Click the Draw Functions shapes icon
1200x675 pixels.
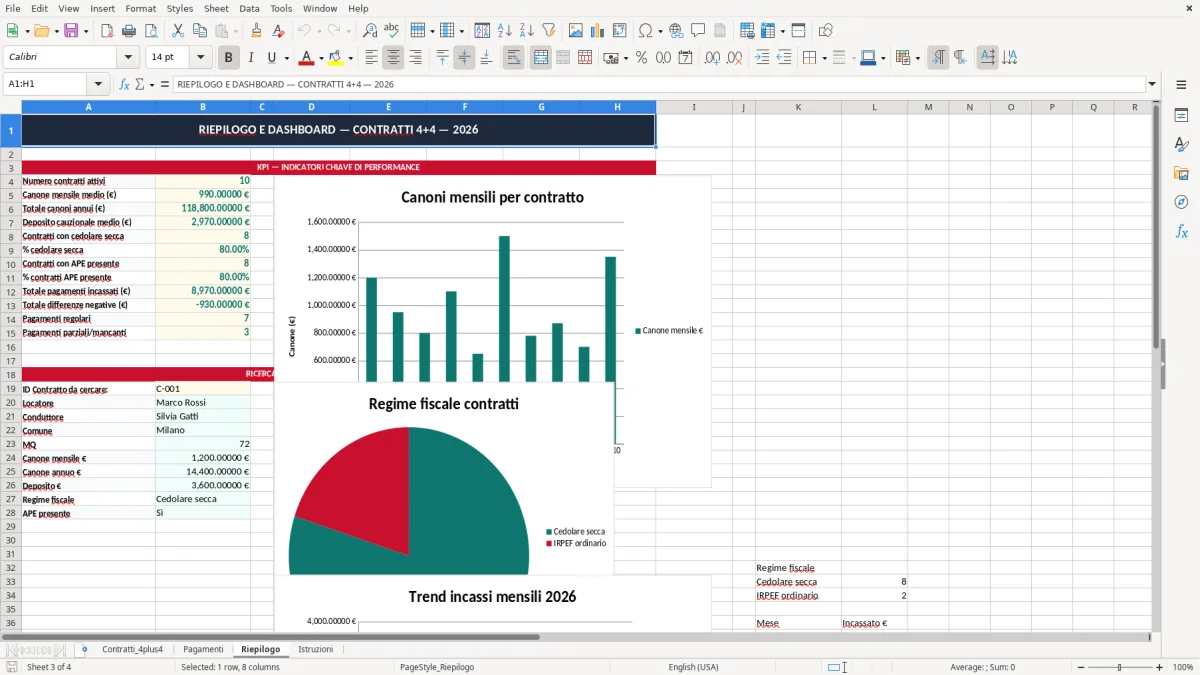[825, 31]
